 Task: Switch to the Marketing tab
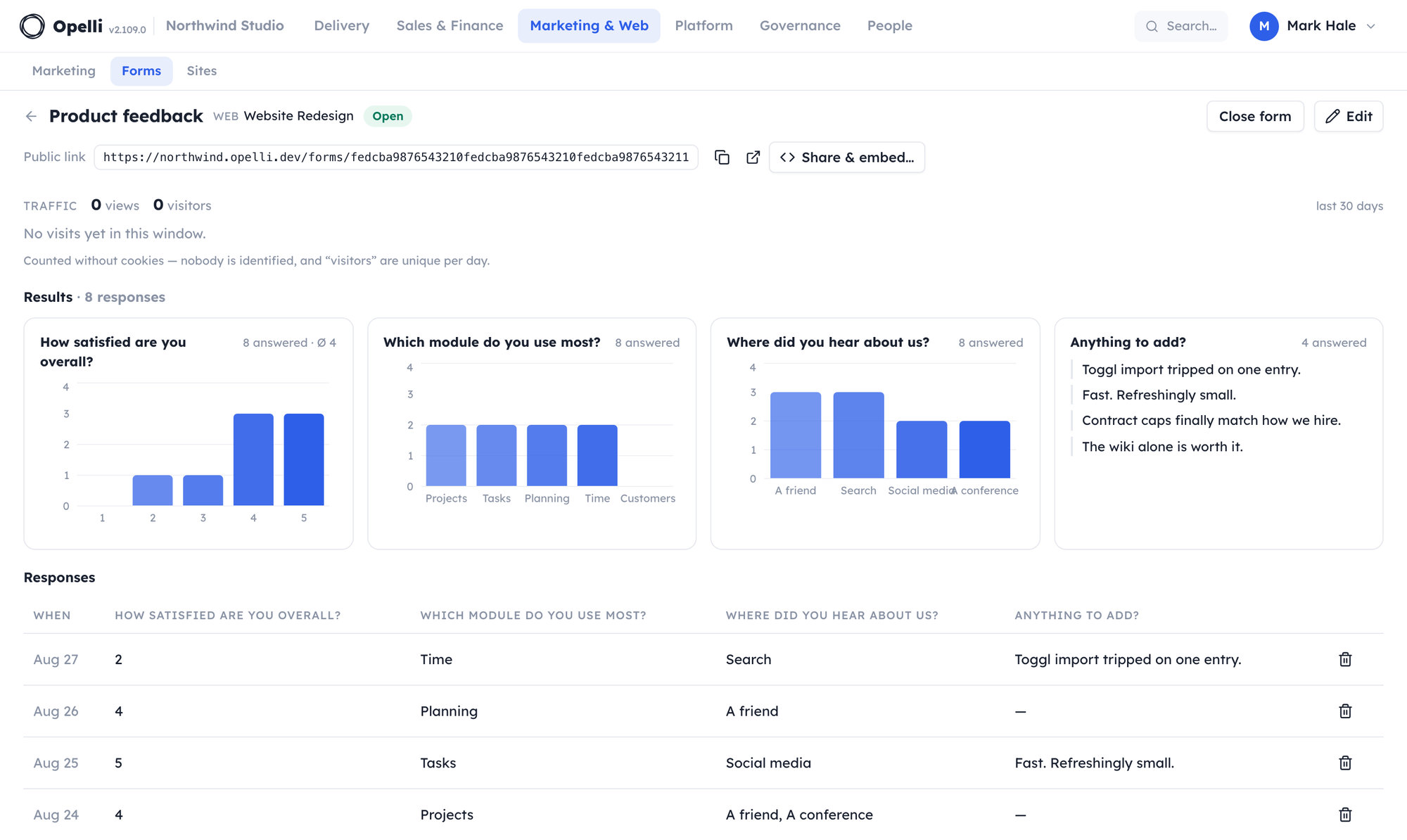[64, 71]
